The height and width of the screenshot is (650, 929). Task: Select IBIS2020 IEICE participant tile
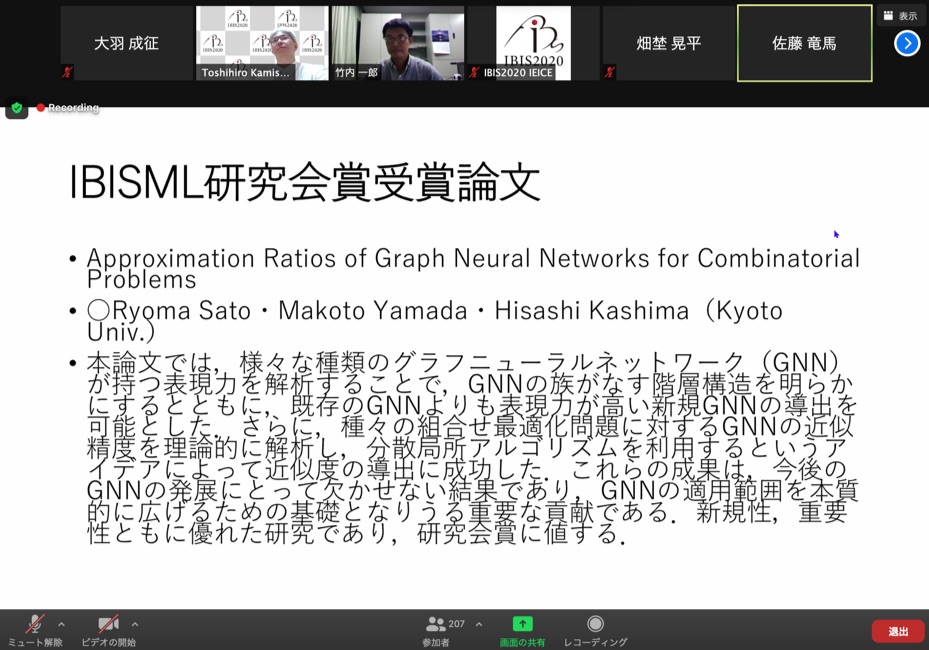pos(534,43)
